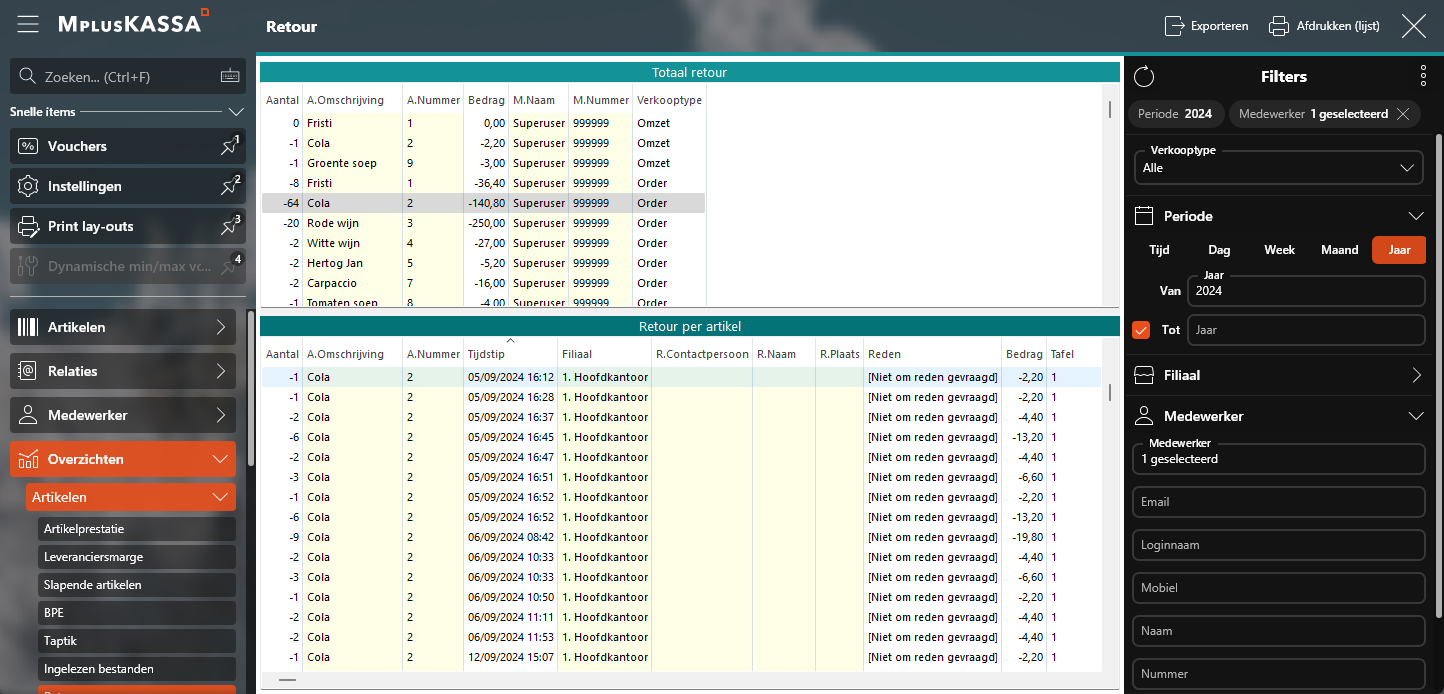Viewport: 1444px width, 694px height.
Task: Open the Filters three-dot options menu
Action: pyautogui.click(x=1423, y=76)
